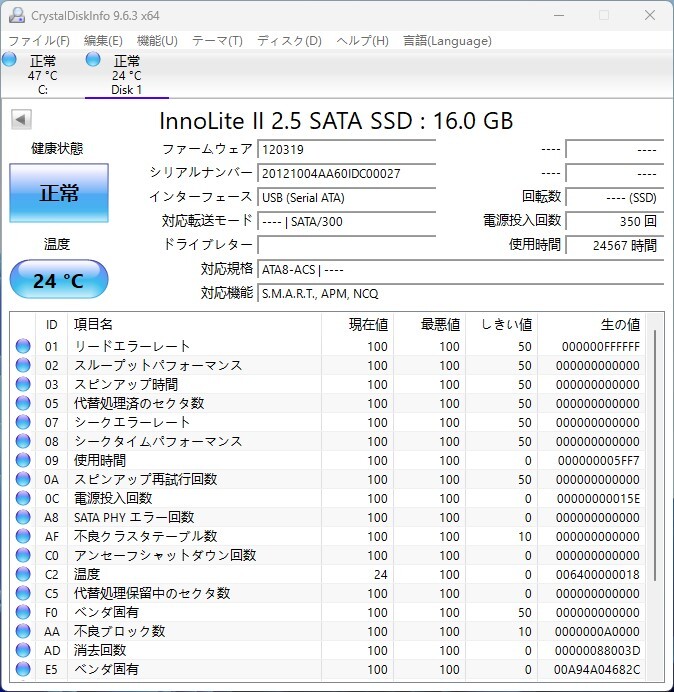Click the status icon for row 0C 電源投入回数

pos(23,498)
